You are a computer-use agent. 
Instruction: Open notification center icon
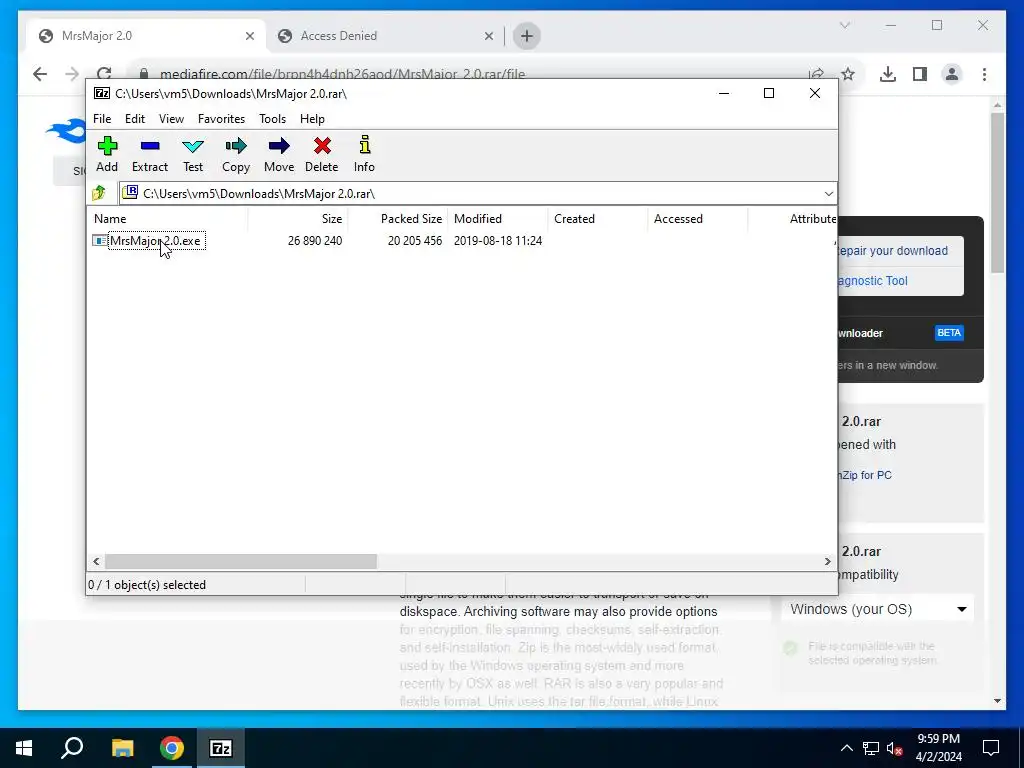point(991,748)
